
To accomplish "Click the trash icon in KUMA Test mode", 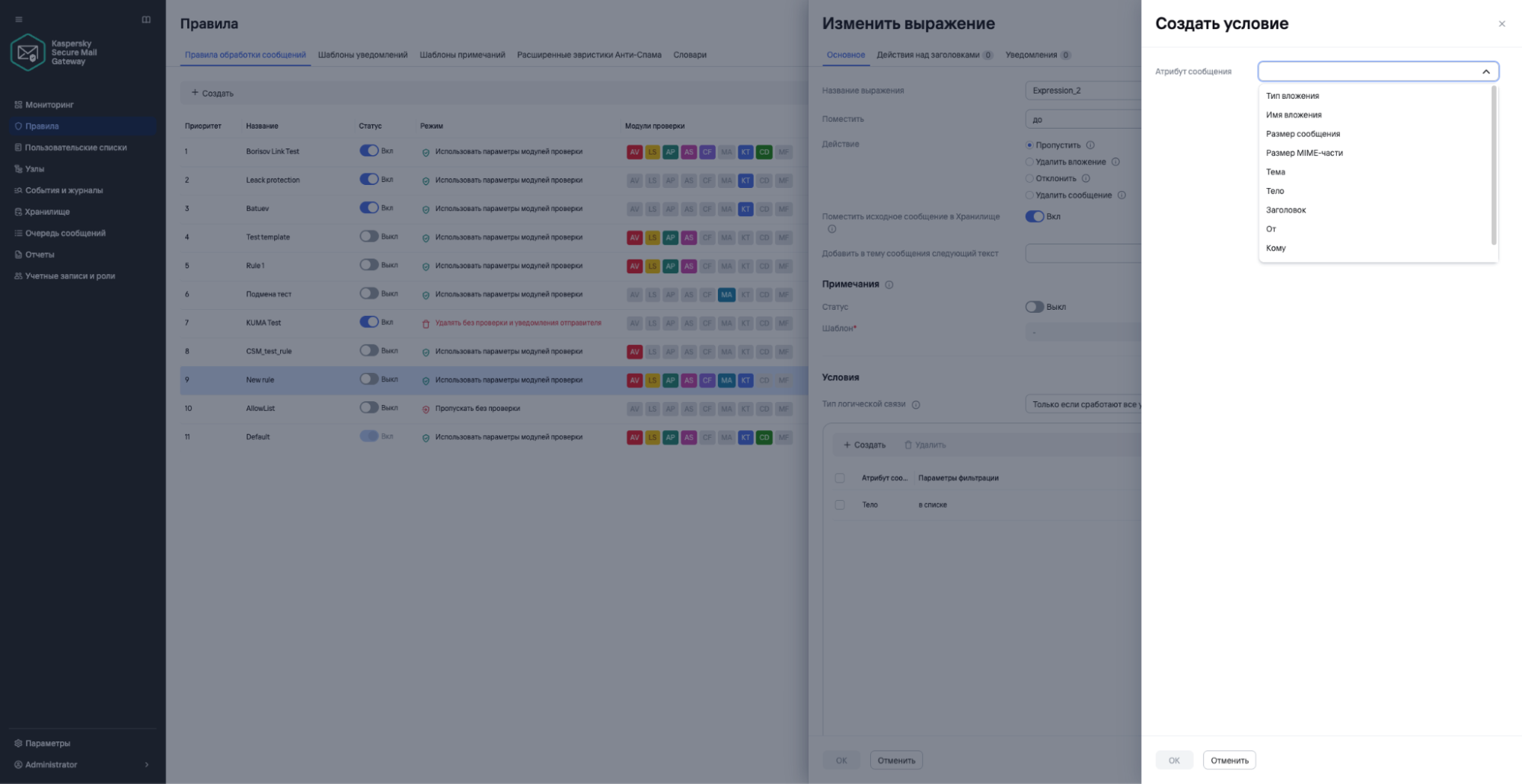I will (426, 323).
